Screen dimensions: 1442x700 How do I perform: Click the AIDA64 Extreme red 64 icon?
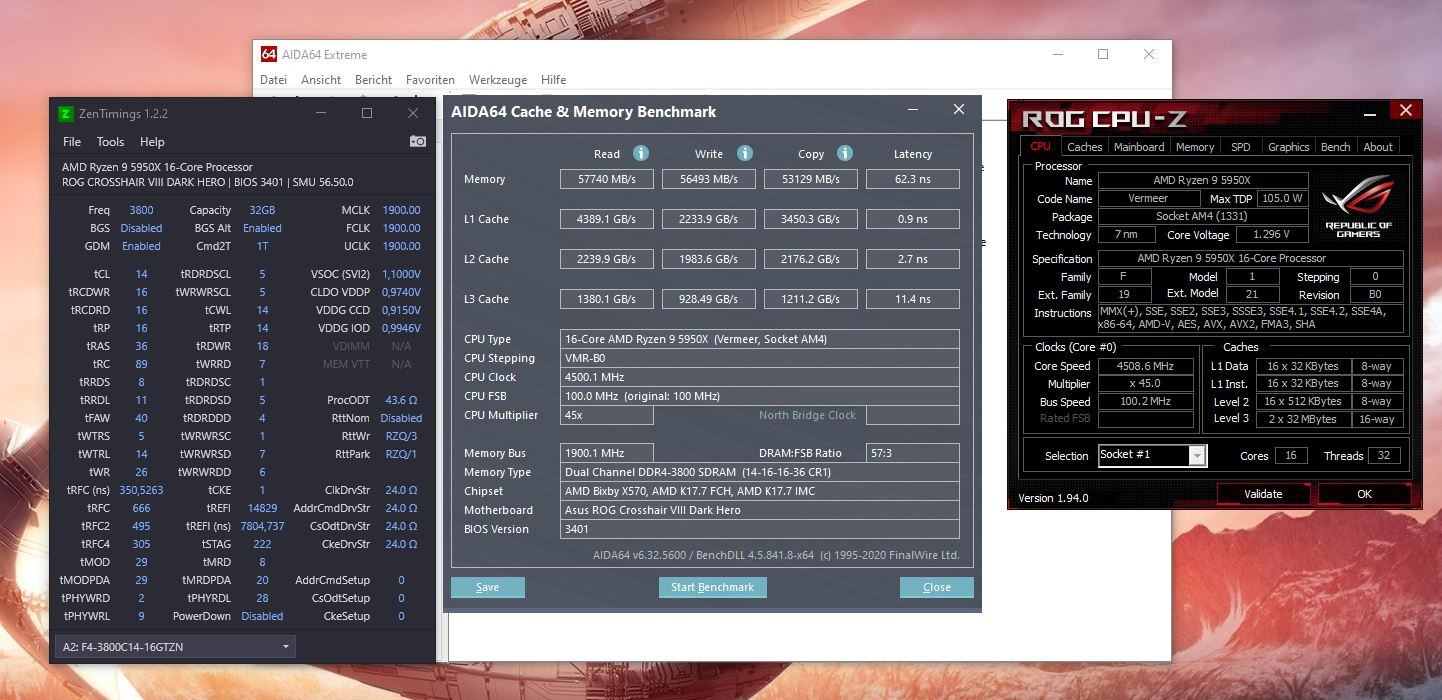tap(269, 54)
